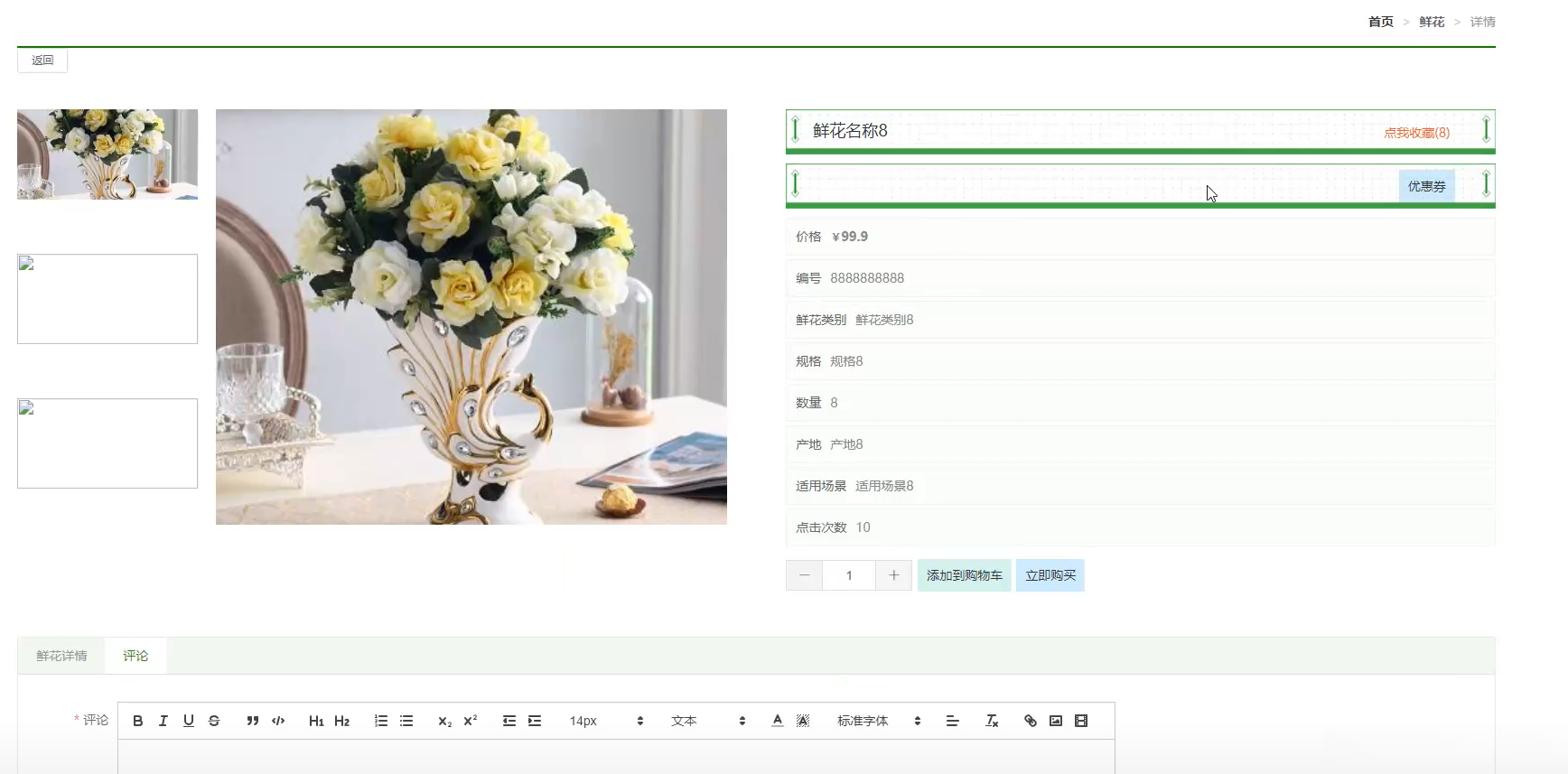The height and width of the screenshot is (774, 1568).
Task: Switch to the 评论 tab
Action: 135,656
